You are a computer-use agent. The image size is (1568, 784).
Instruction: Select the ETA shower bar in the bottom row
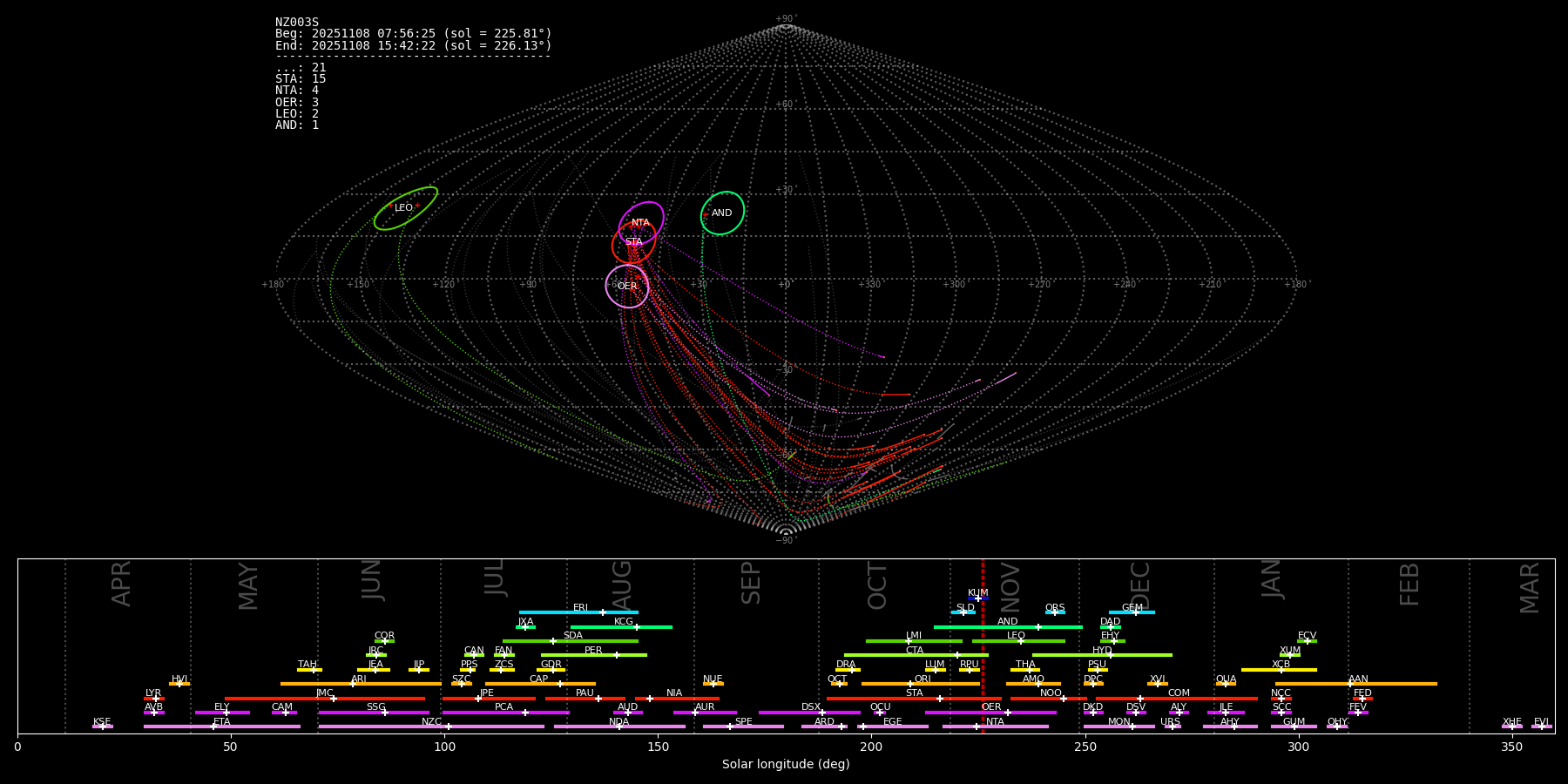pos(221,727)
